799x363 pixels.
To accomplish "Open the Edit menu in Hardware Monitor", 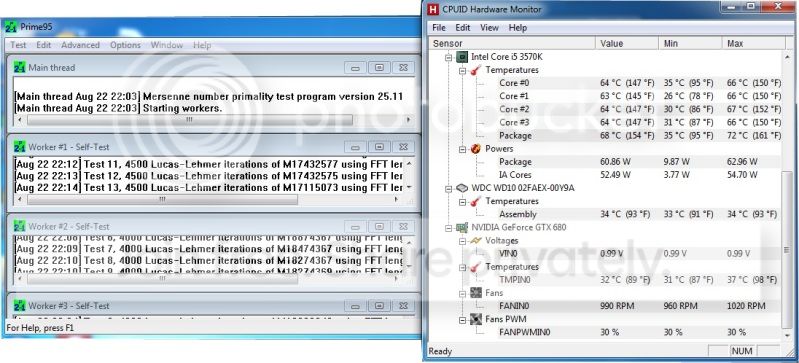I will pos(463,28).
